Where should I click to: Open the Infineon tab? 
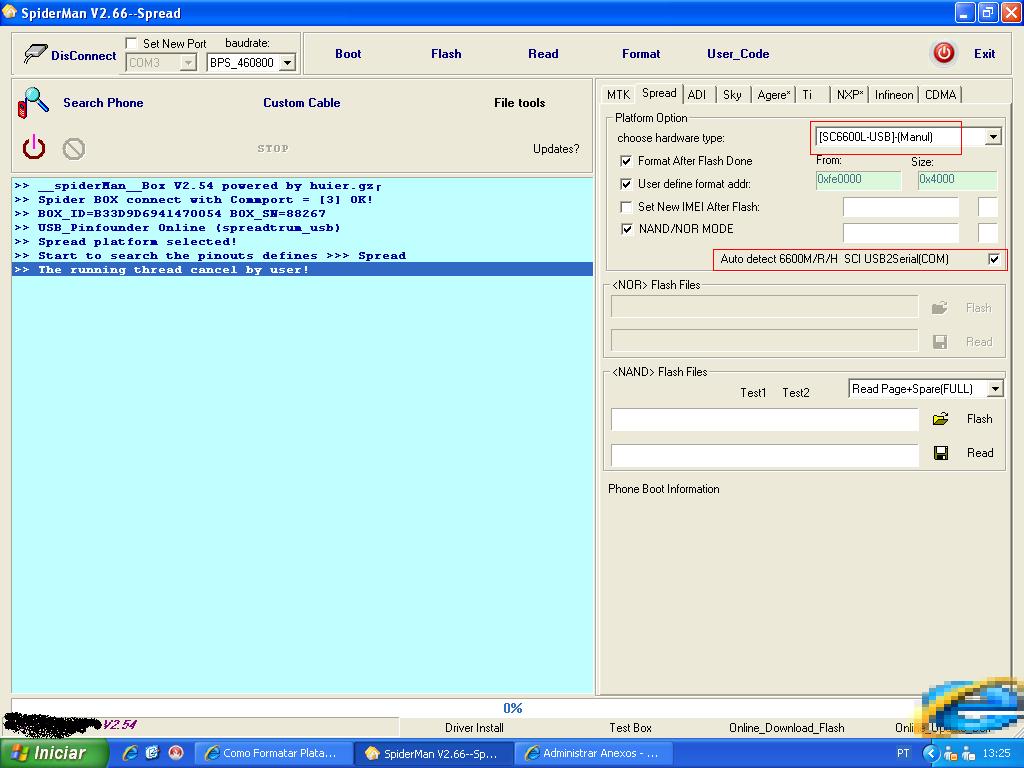coord(893,95)
